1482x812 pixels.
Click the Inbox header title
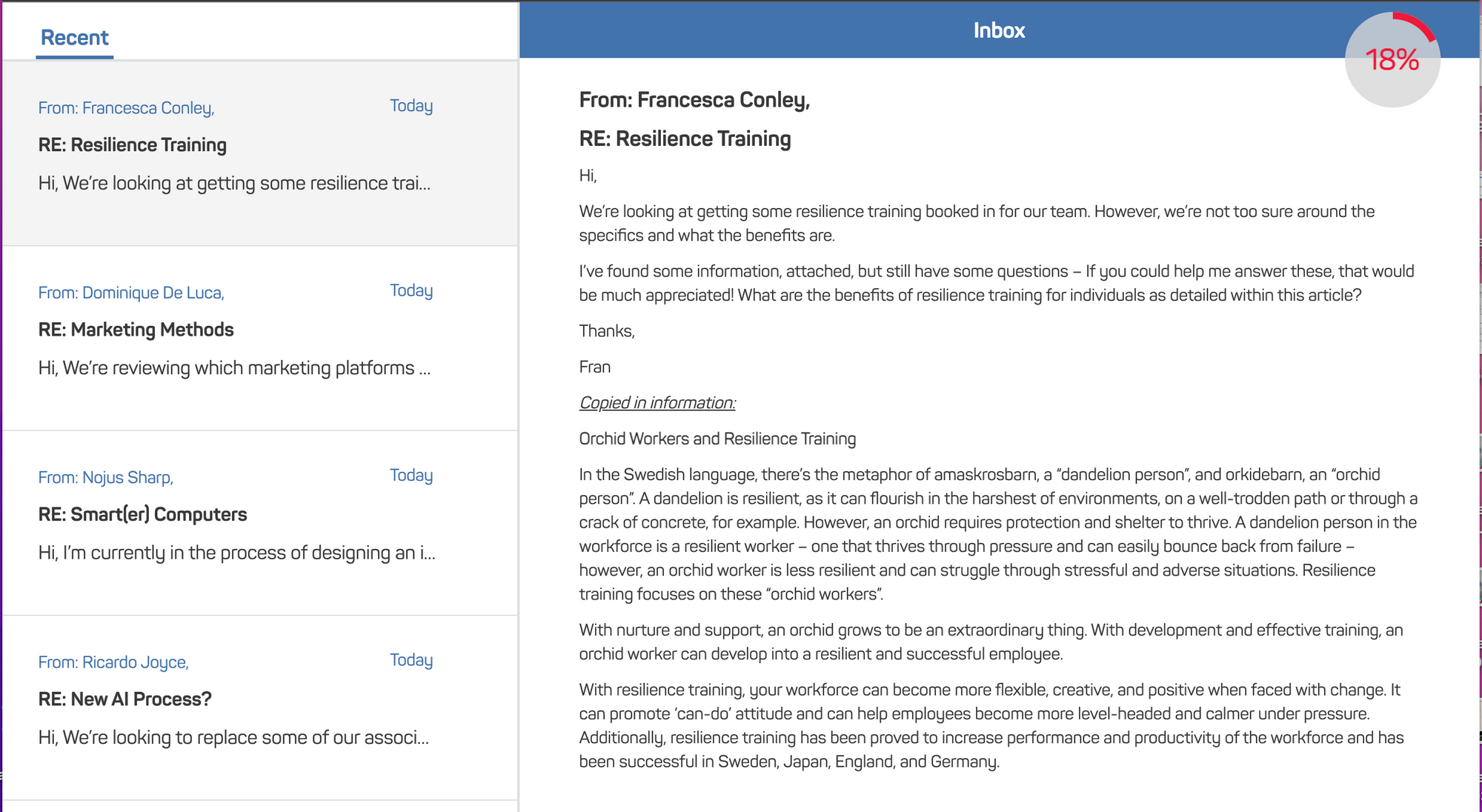(999, 30)
